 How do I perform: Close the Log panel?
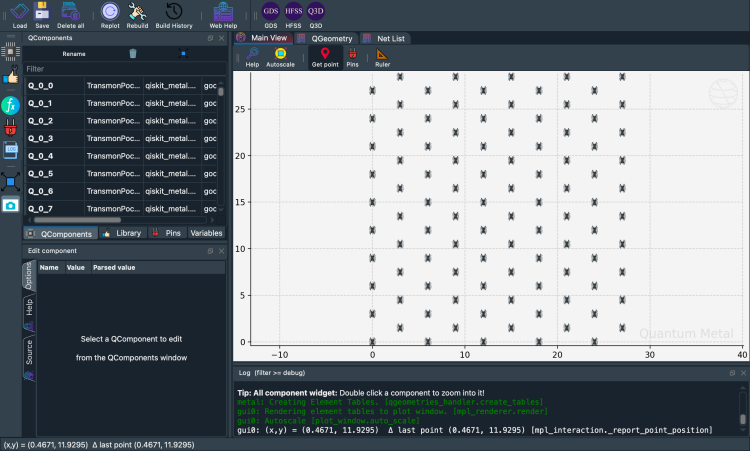743,373
